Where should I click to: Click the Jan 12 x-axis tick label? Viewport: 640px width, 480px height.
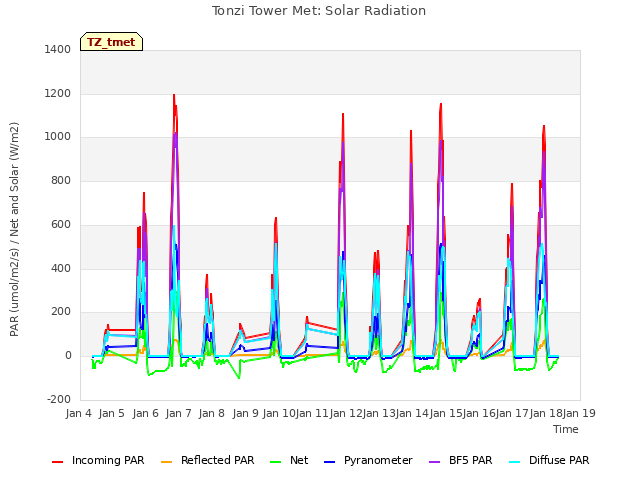tap(345, 413)
